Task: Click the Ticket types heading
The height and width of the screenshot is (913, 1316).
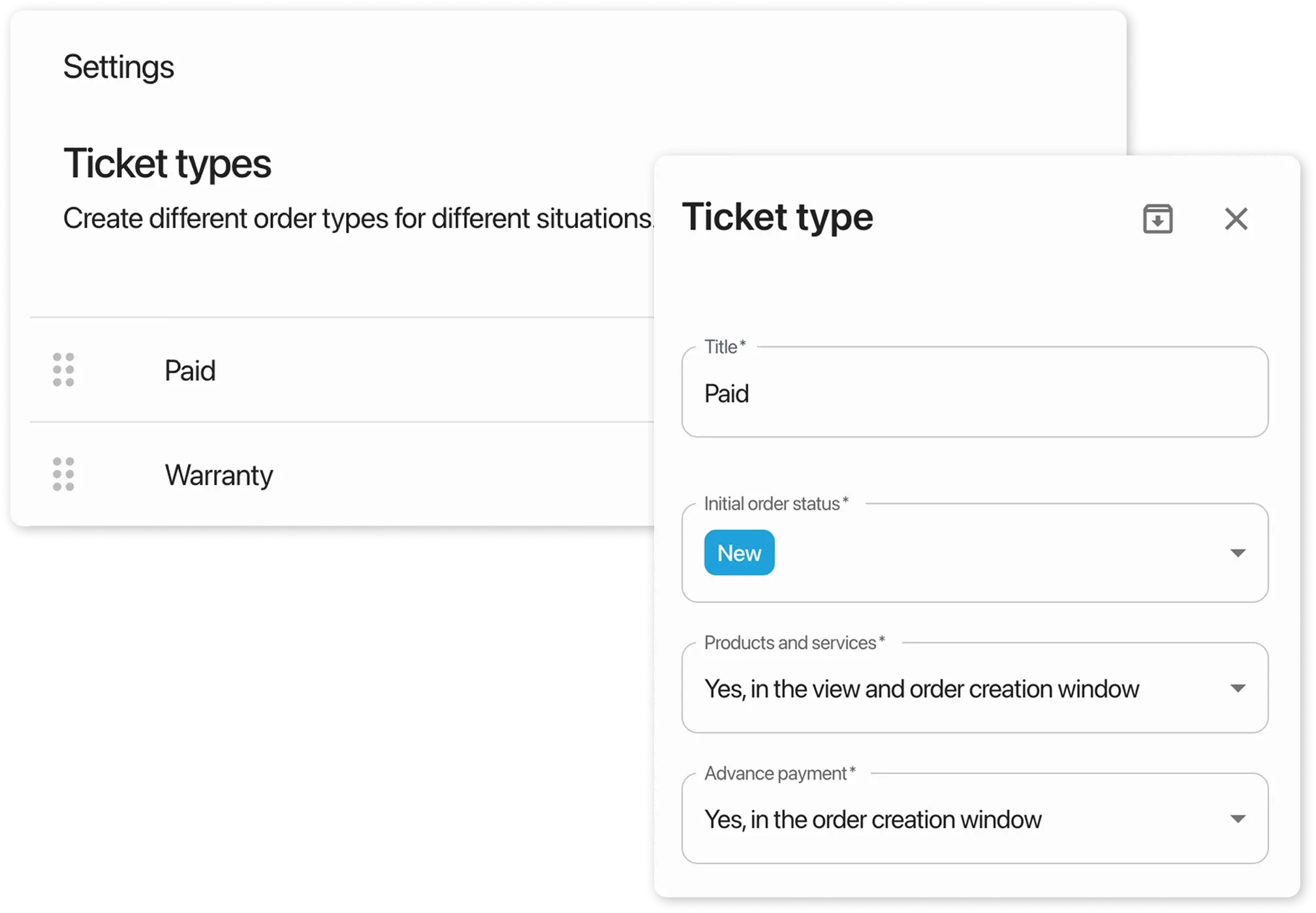Action: pyautogui.click(x=167, y=163)
